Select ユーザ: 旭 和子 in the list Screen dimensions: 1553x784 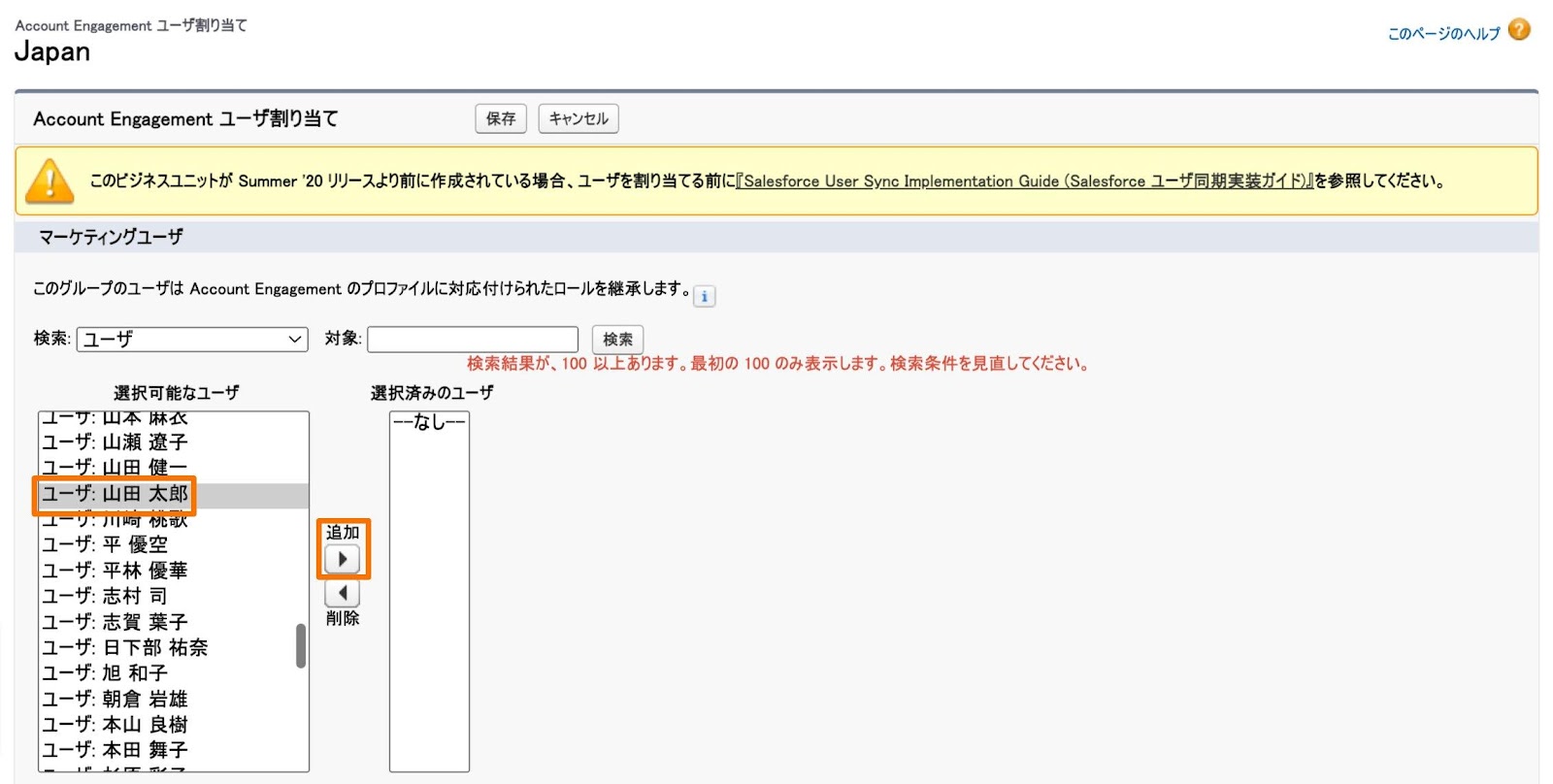(173, 673)
